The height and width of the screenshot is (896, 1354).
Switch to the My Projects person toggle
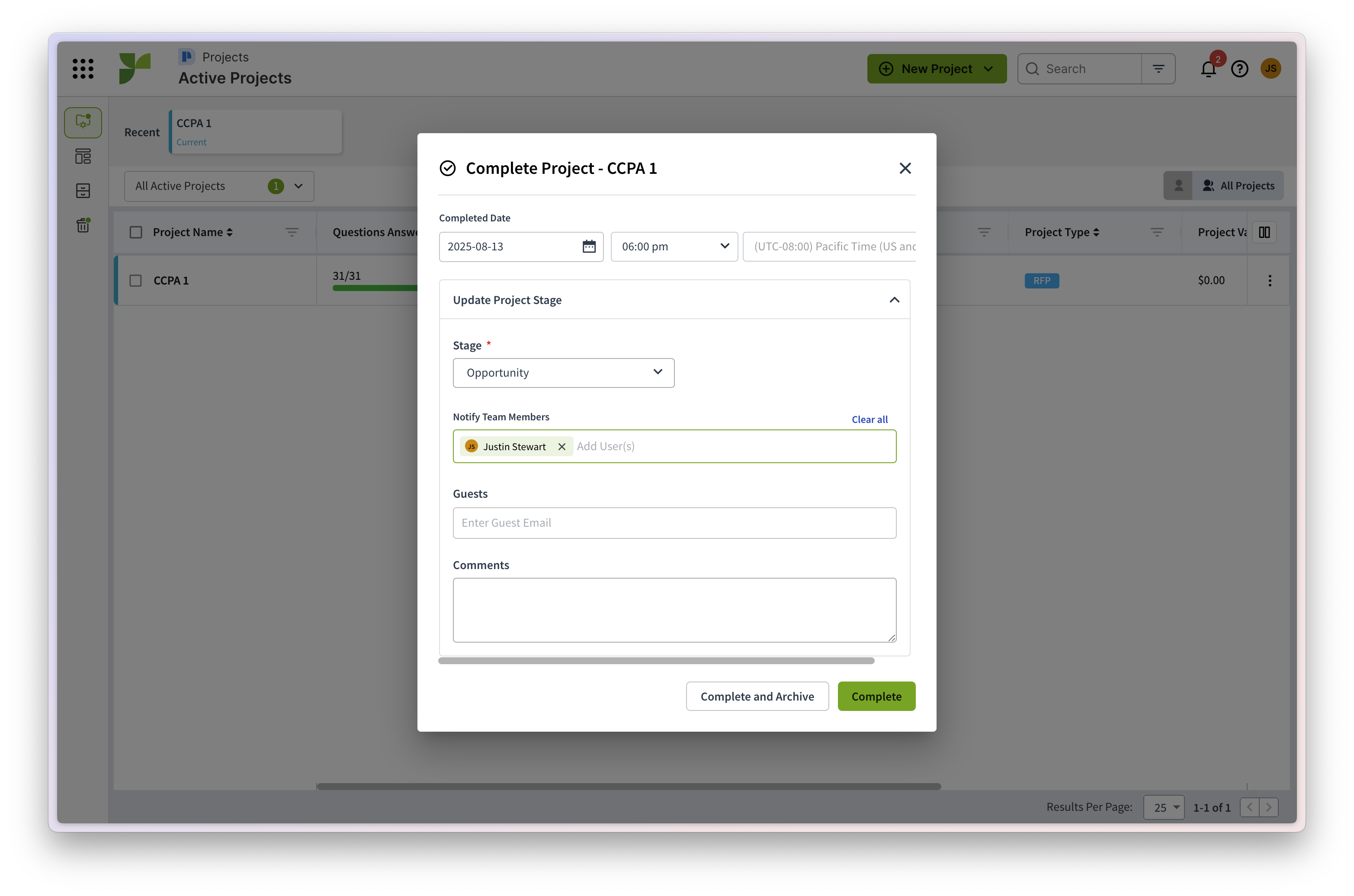pyautogui.click(x=1178, y=186)
